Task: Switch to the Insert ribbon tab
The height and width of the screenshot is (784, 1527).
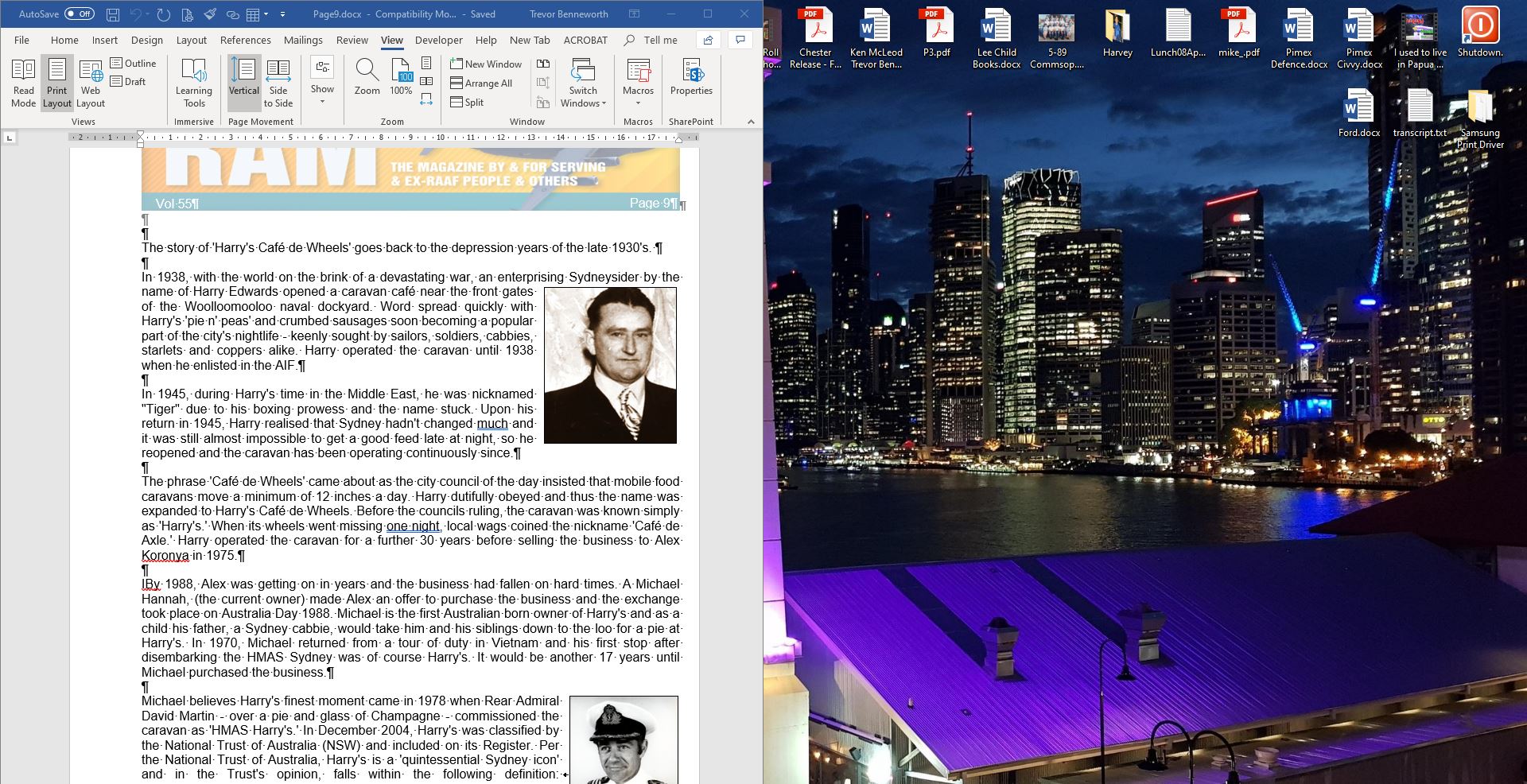Action: point(105,40)
